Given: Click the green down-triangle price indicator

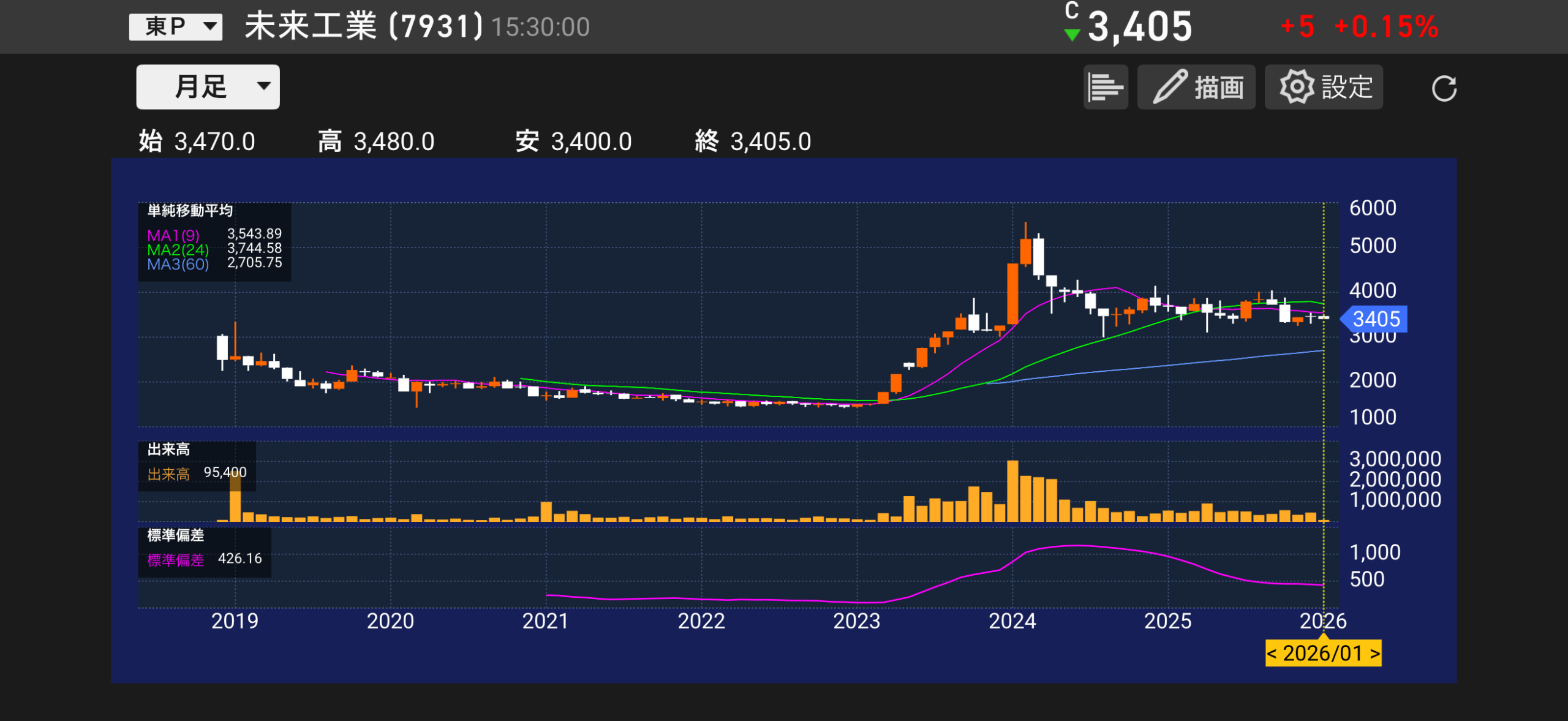Looking at the screenshot, I should coord(1072,36).
